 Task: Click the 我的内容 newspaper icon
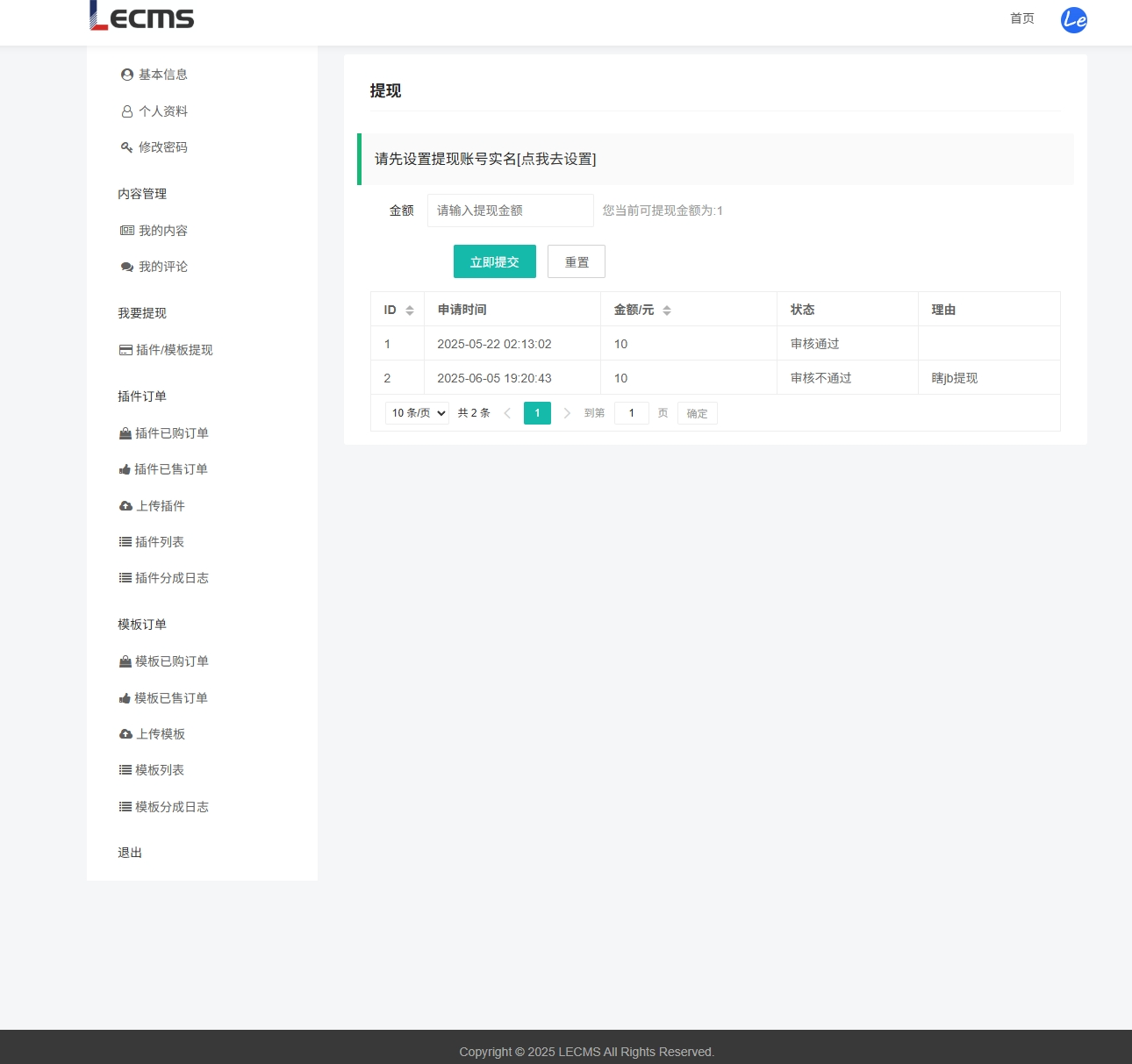click(127, 231)
